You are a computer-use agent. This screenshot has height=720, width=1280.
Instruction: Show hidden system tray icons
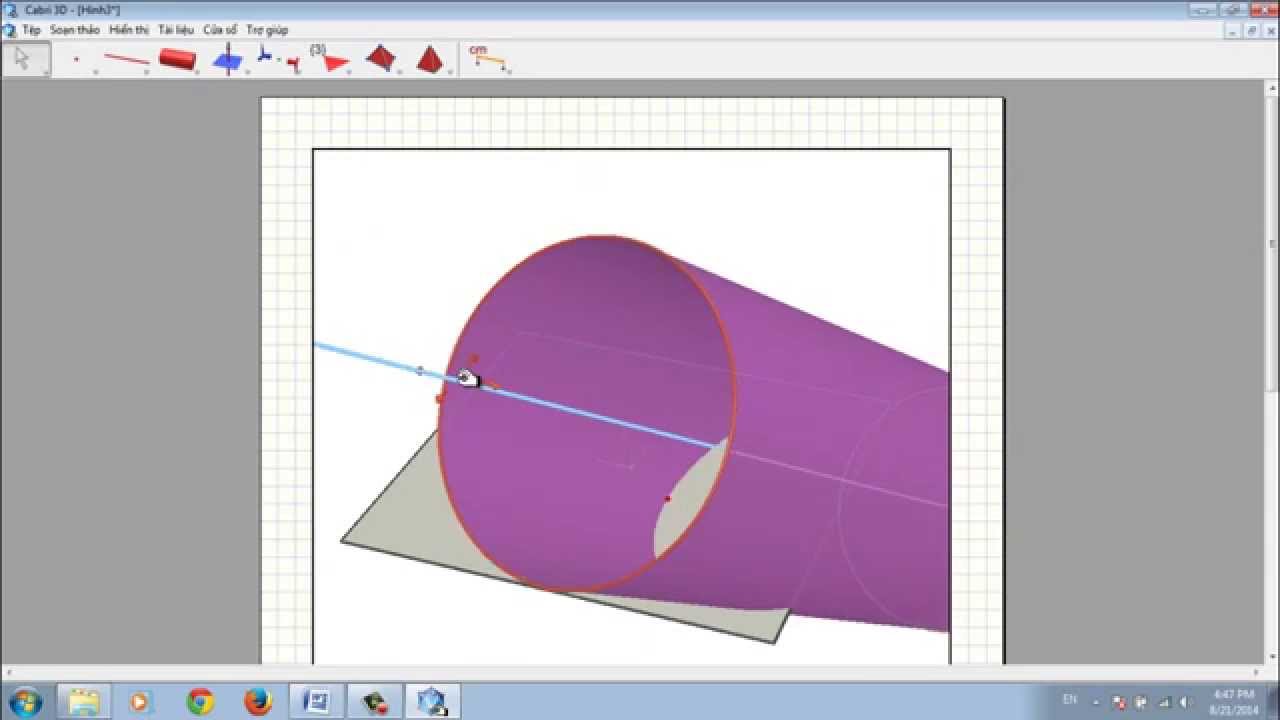pos(1096,702)
